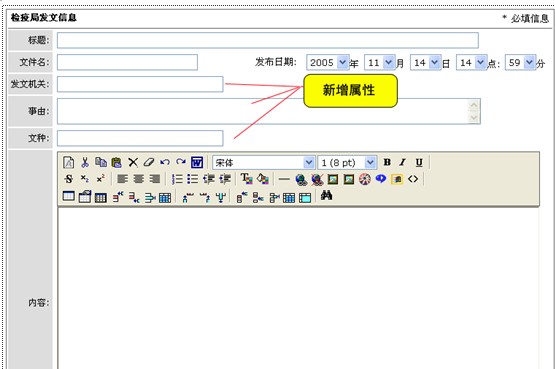555x369 pixels.
Task: Center align the text
Action: [x=138, y=179]
